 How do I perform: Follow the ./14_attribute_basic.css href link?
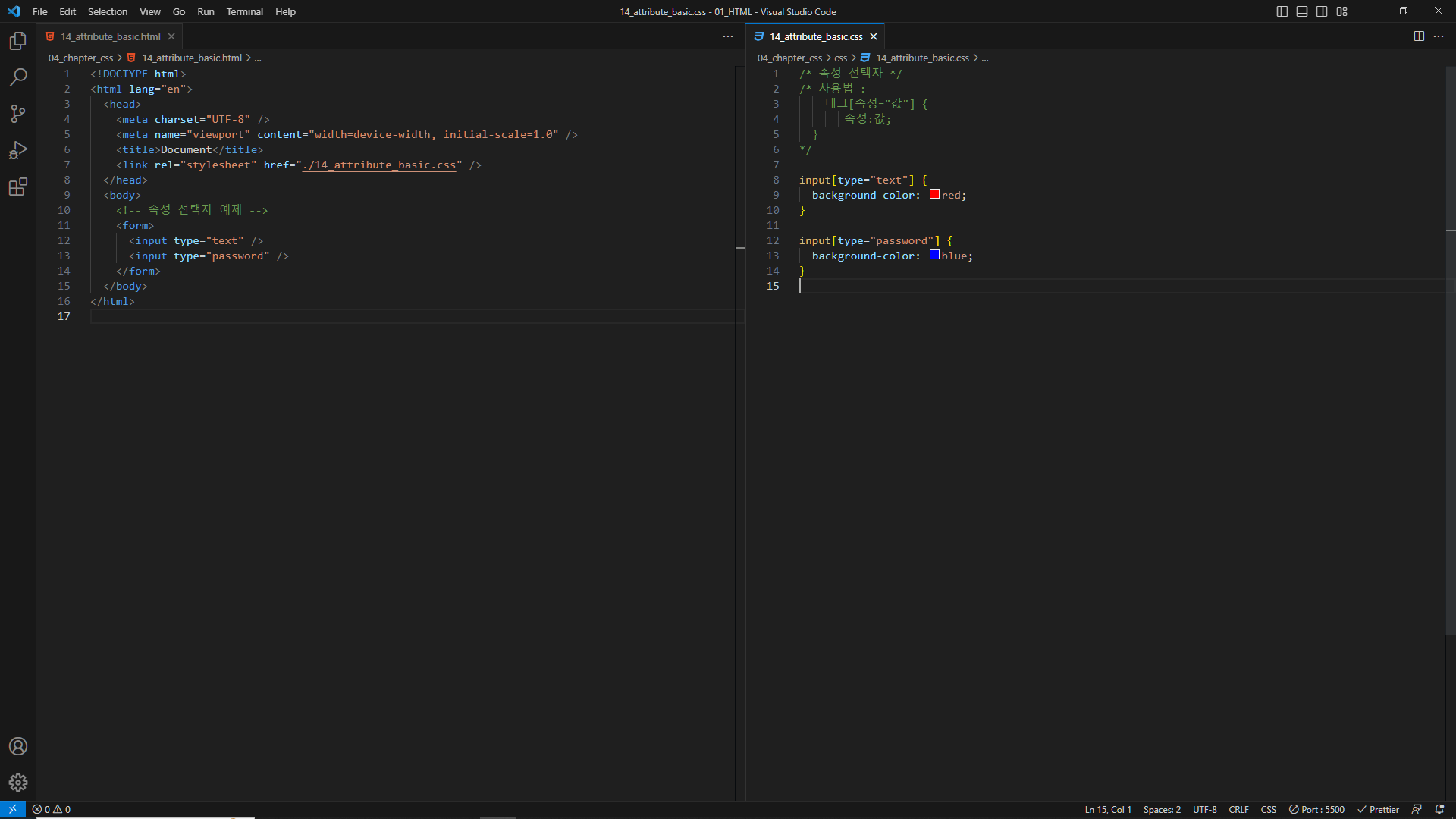(379, 165)
